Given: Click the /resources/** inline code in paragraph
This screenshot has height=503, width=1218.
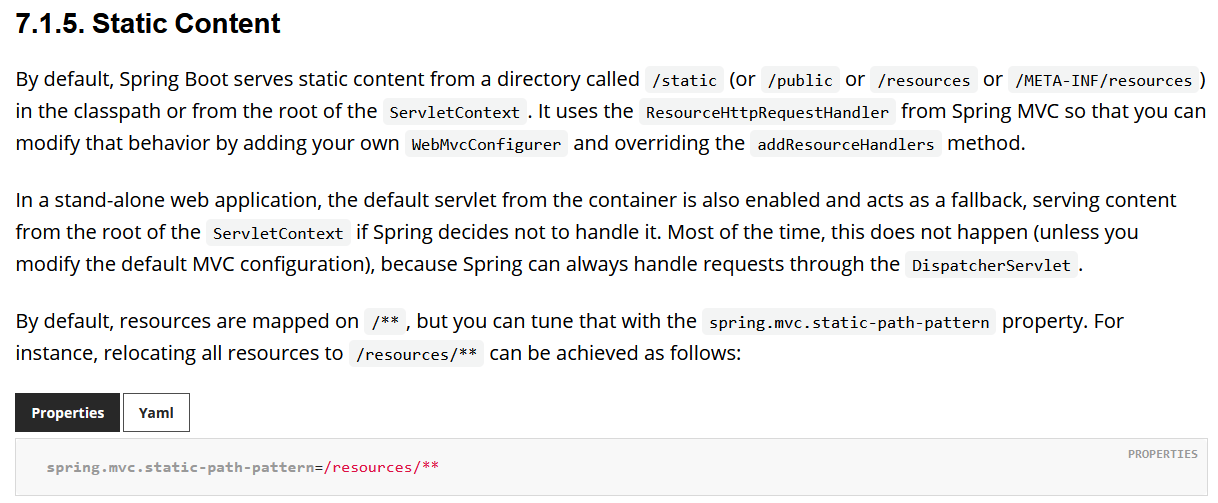Looking at the screenshot, I should pos(417,354).
